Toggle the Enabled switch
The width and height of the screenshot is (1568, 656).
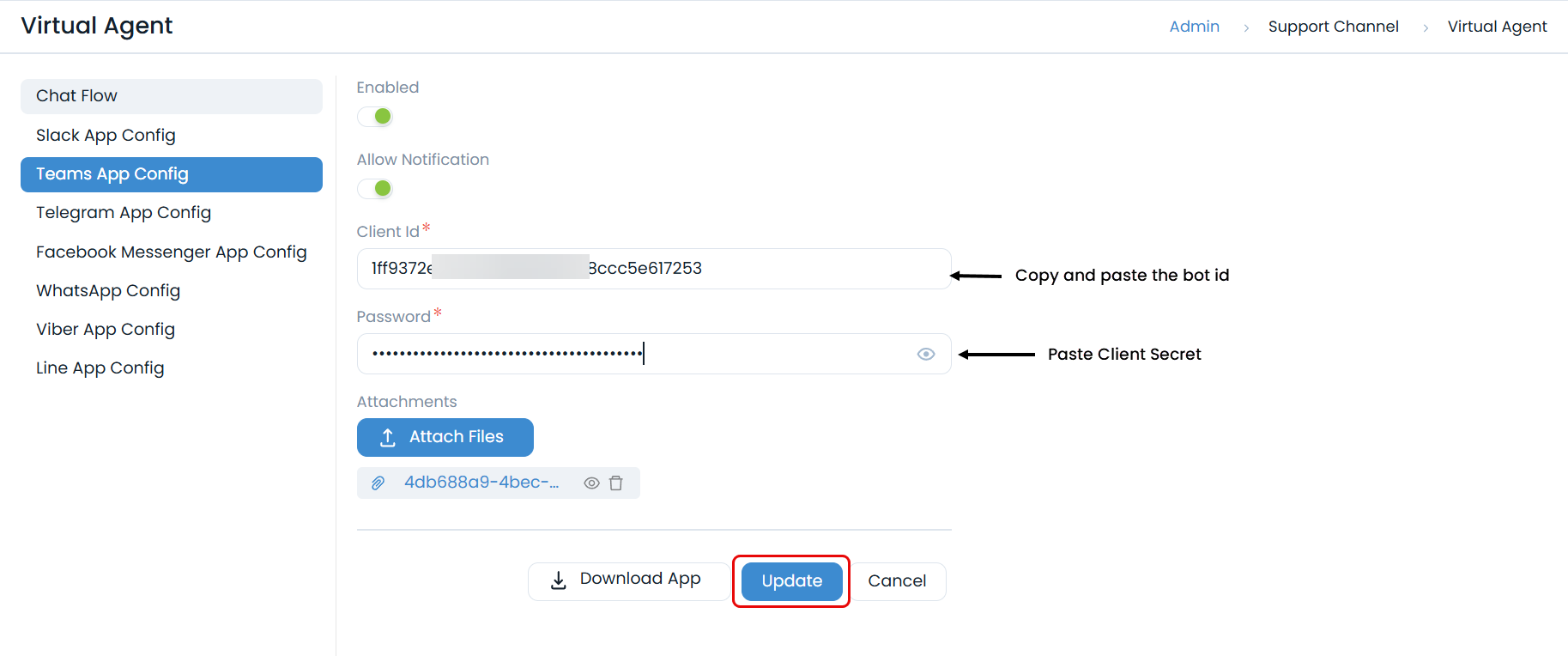tap(375, 117)
